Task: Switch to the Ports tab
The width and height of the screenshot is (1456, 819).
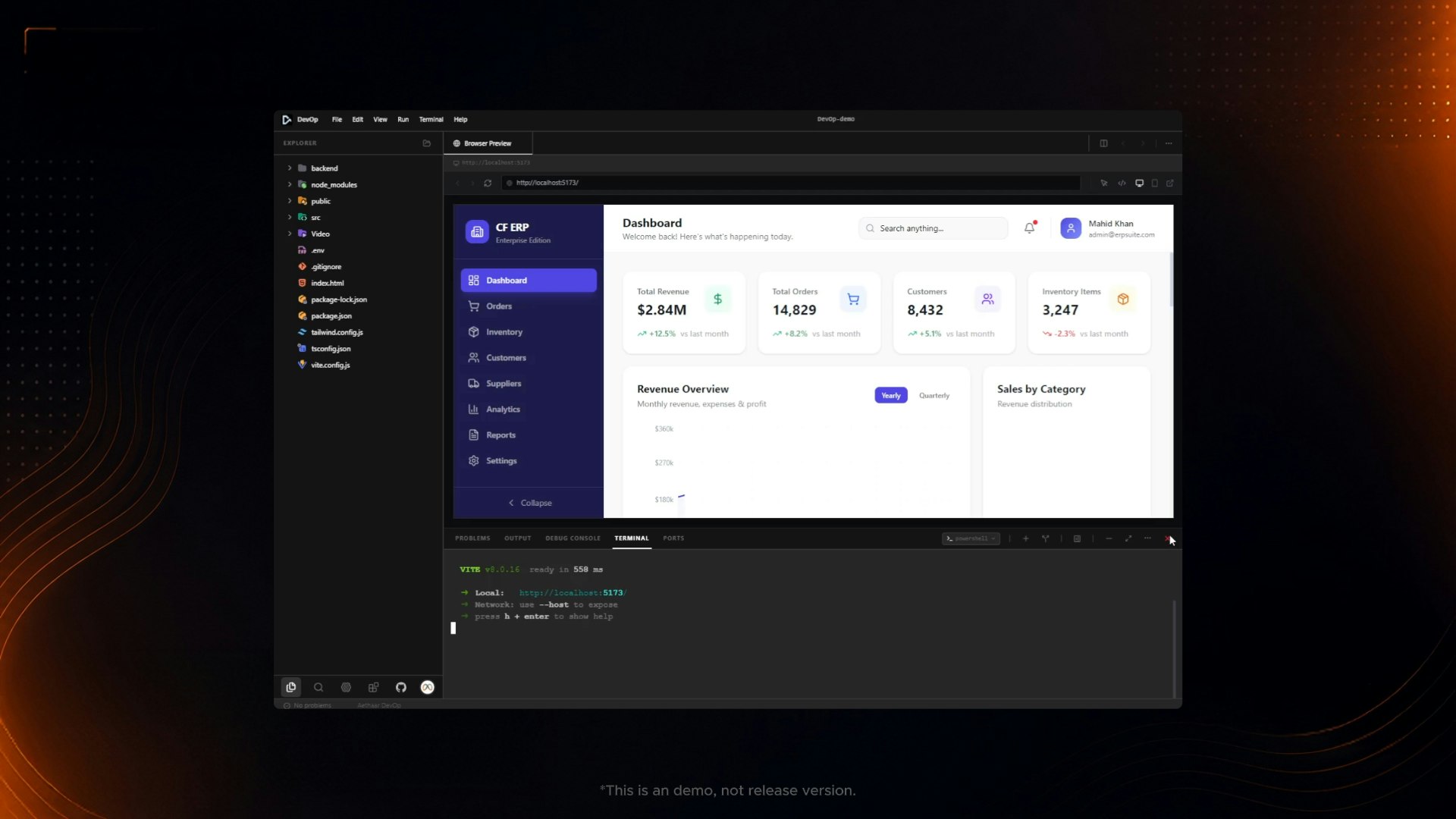Action: (x=673, y=538)
